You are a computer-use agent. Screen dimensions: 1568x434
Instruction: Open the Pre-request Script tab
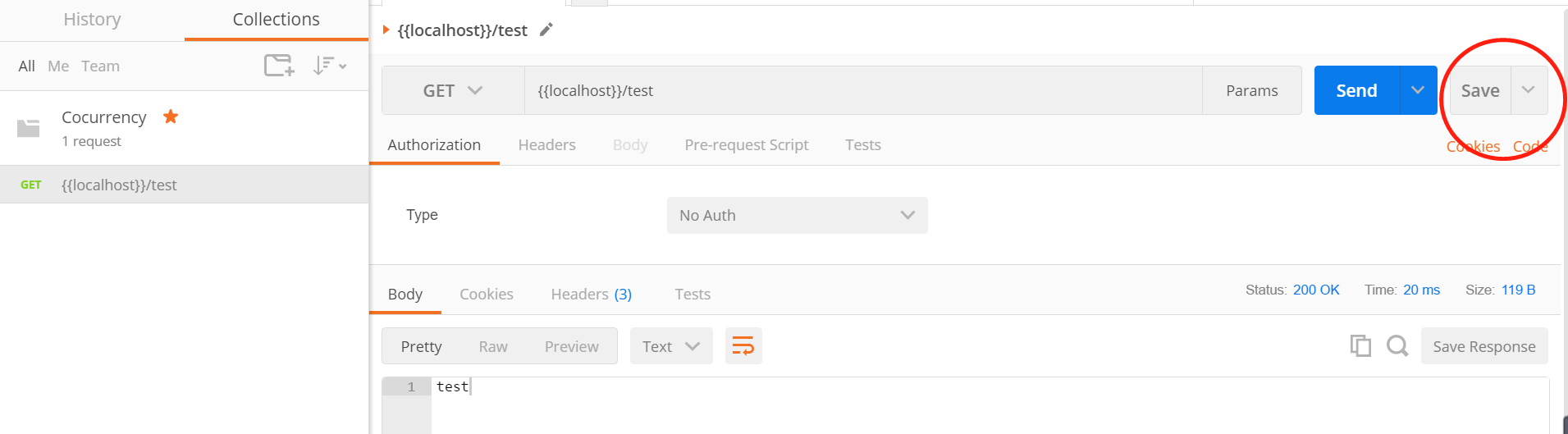pyautogui.click(x=747, y=145)
